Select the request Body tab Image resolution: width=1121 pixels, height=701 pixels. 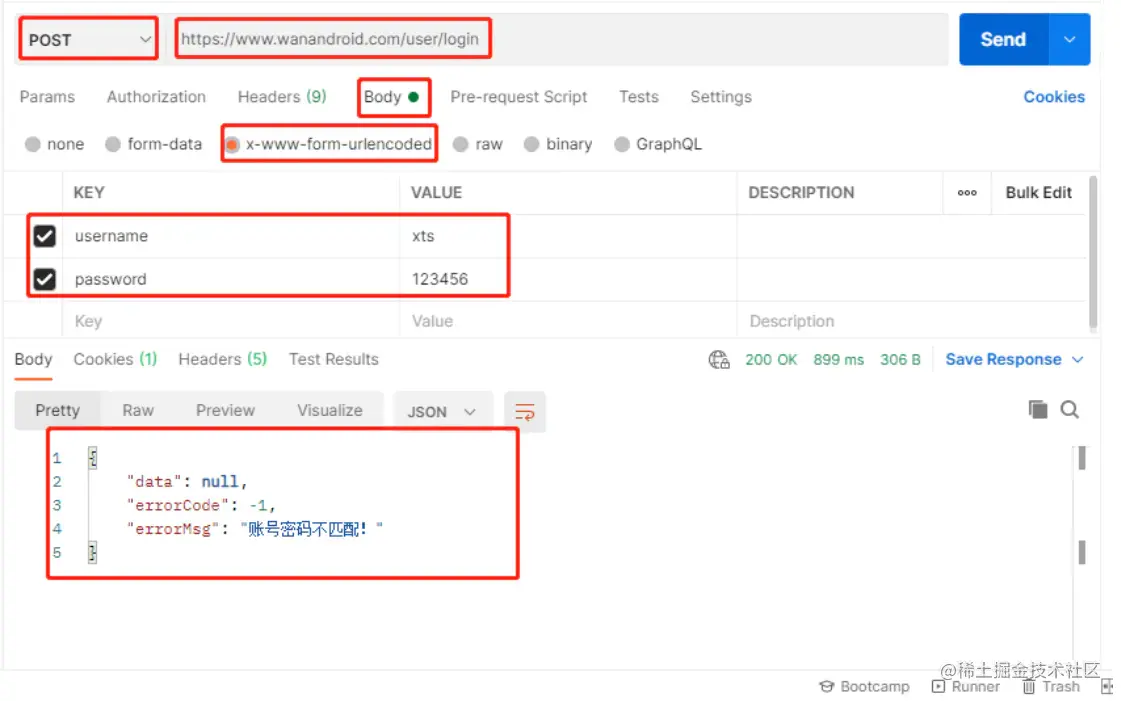(x=392, y=96)
